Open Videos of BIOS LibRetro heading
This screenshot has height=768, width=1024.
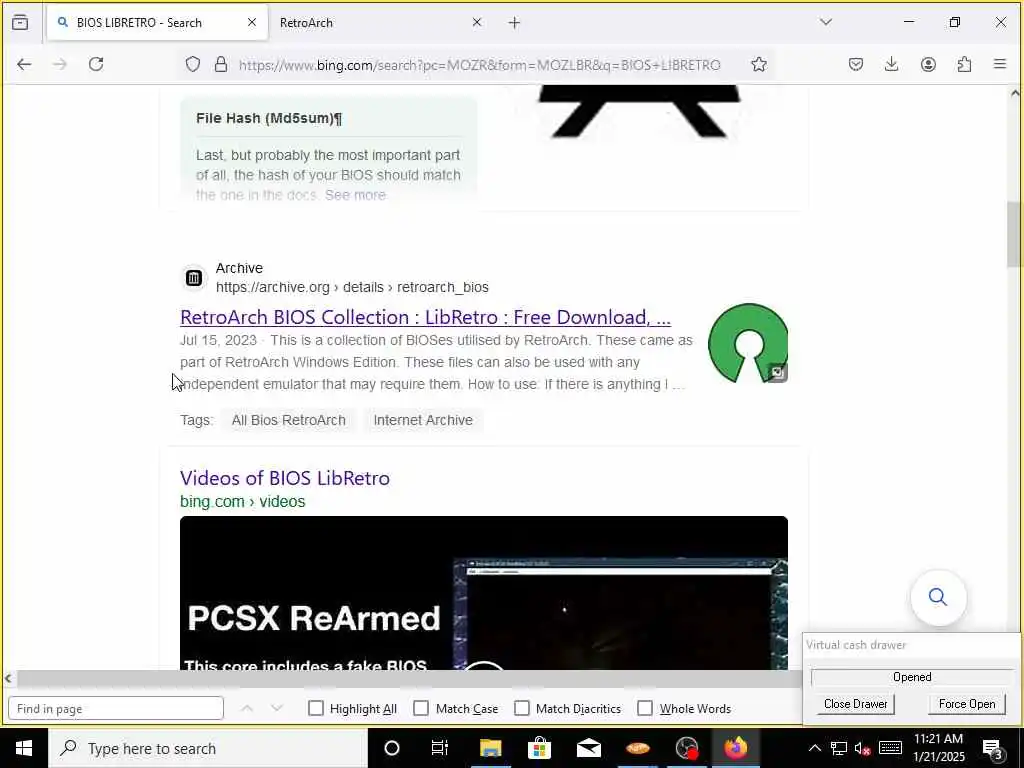[285, 478]
